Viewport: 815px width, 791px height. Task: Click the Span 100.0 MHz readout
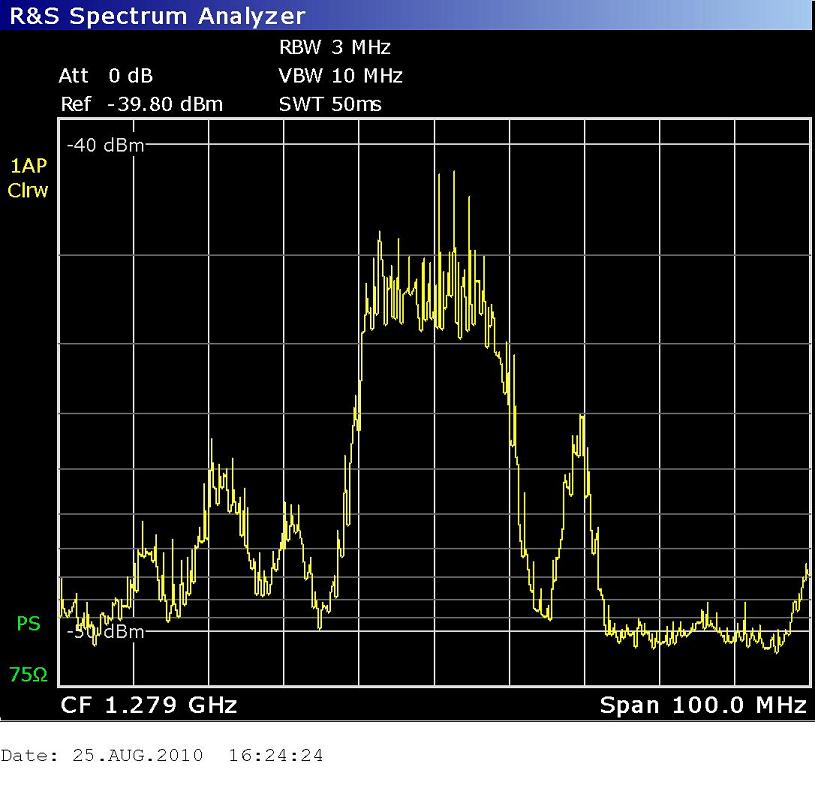702,705
